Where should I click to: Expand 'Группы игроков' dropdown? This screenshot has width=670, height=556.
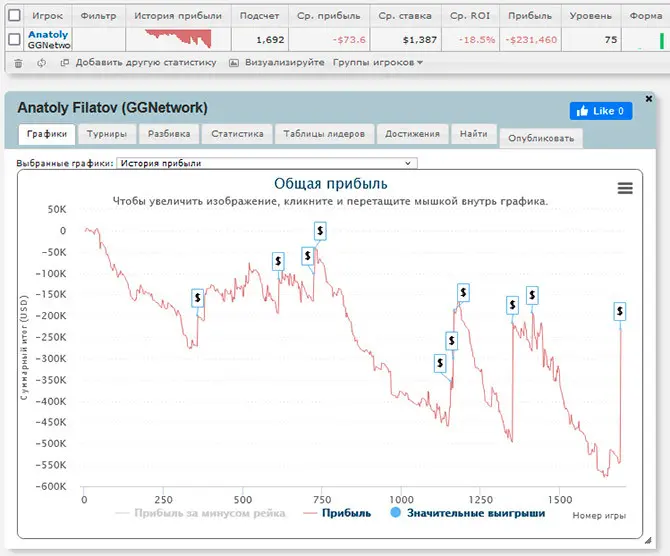click(378, 62)
